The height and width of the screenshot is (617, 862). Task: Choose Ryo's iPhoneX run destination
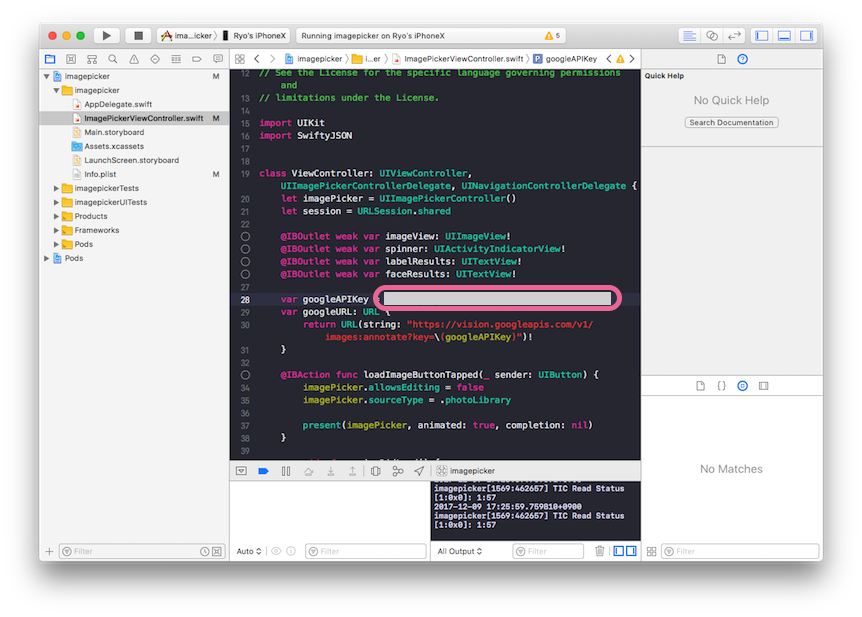click(x=254, y=36)
